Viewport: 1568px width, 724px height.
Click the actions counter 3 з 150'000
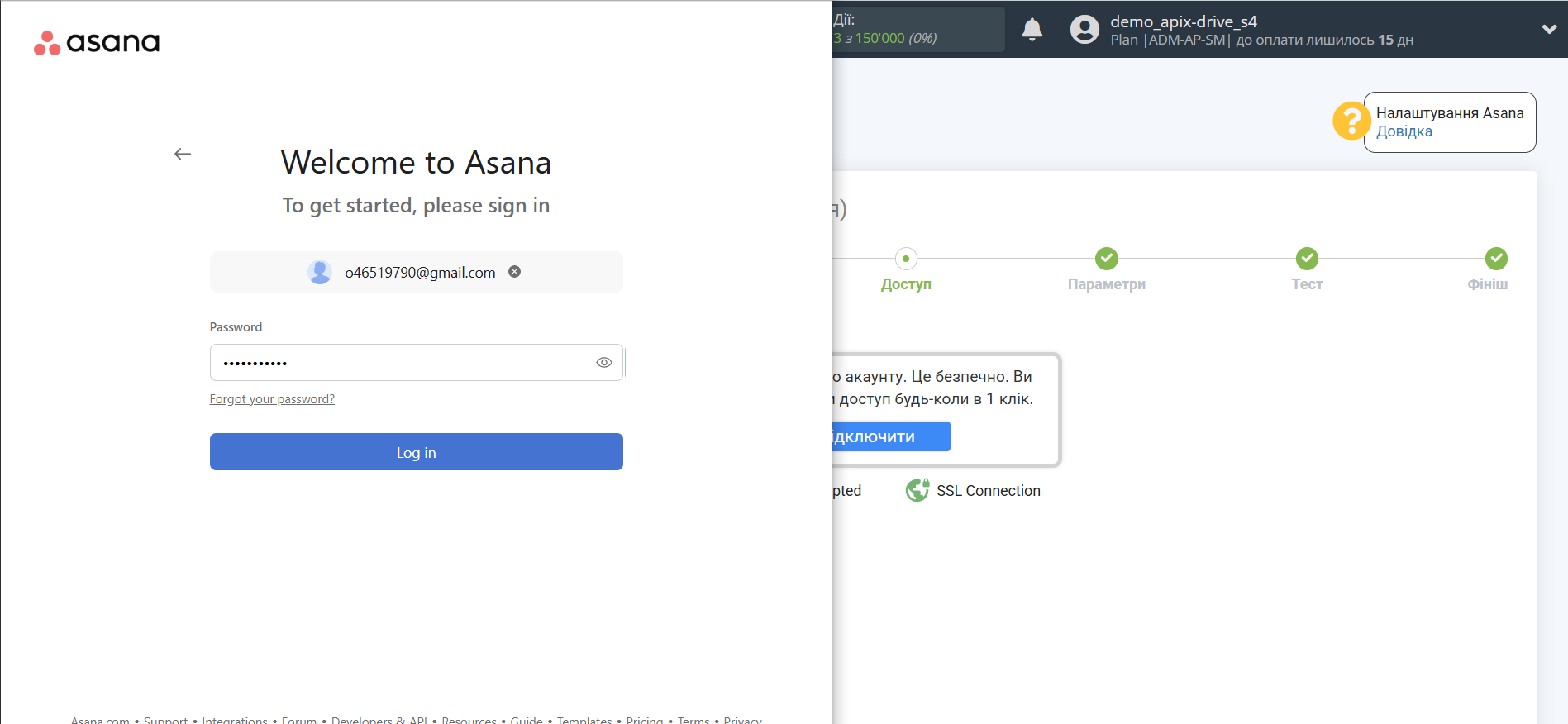(884, 38)
